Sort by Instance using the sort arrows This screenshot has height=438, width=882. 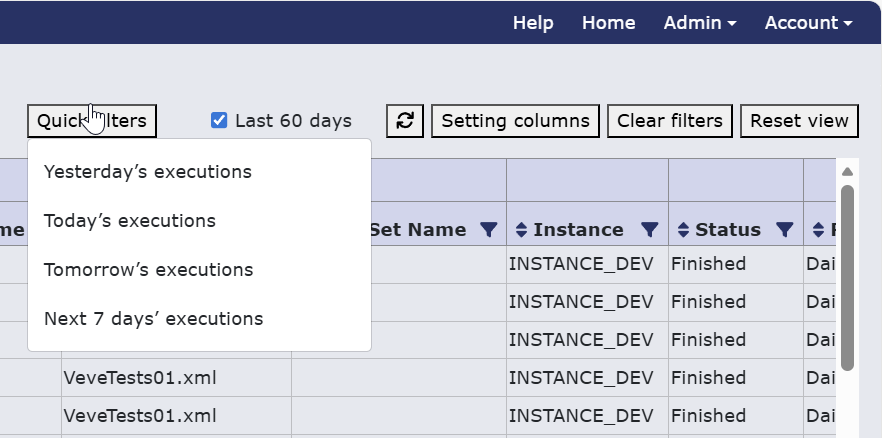click(521, 229)
